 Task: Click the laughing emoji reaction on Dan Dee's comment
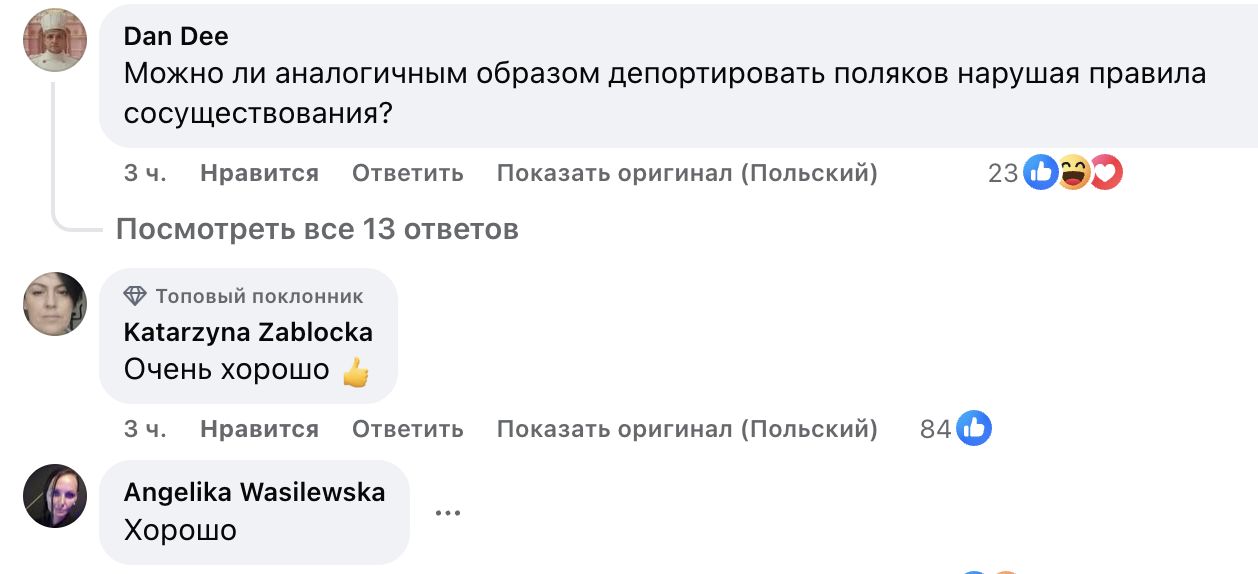[1073, 173]
